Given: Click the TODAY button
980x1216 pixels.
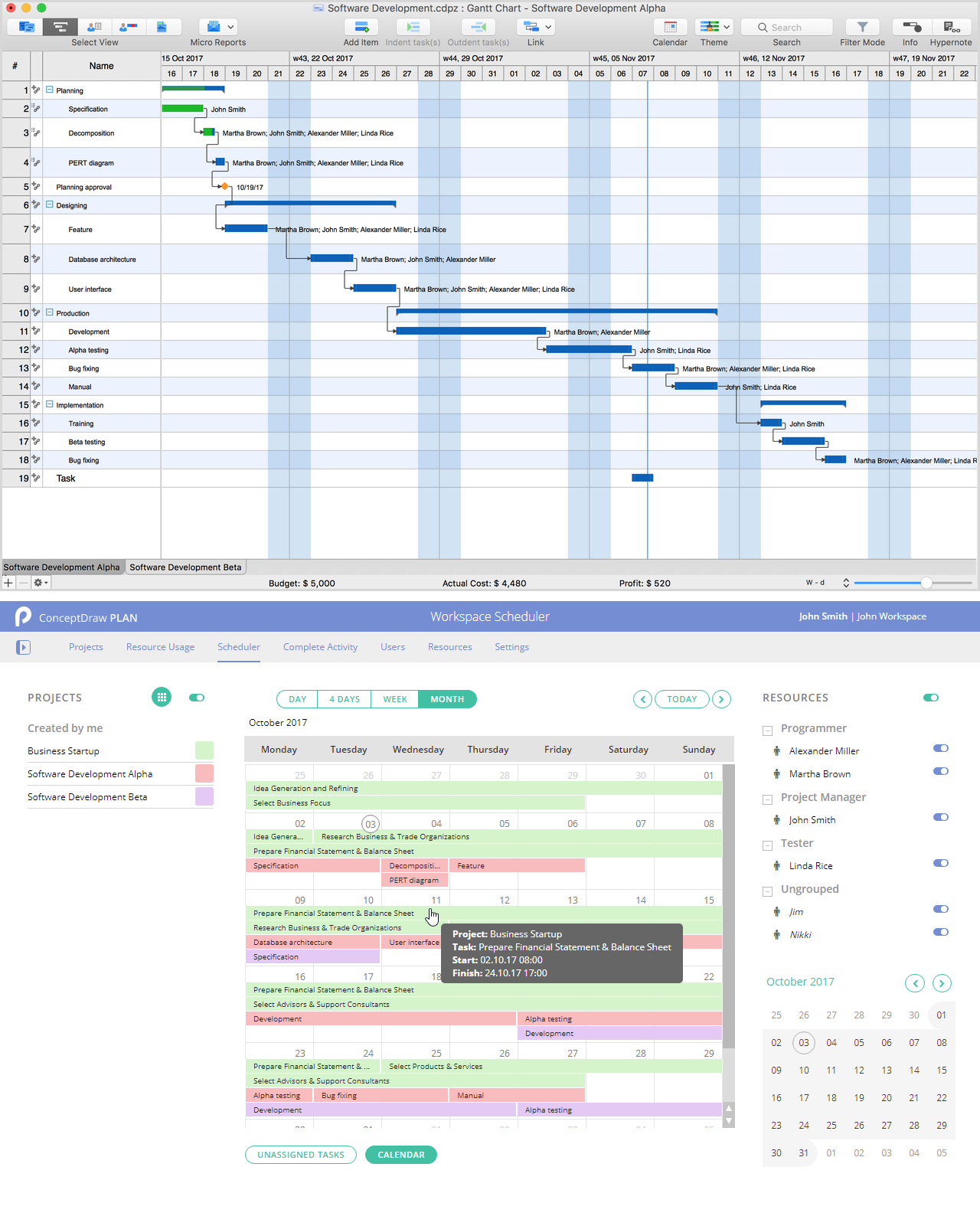Looking at the screenshot, I should point(682,699).
